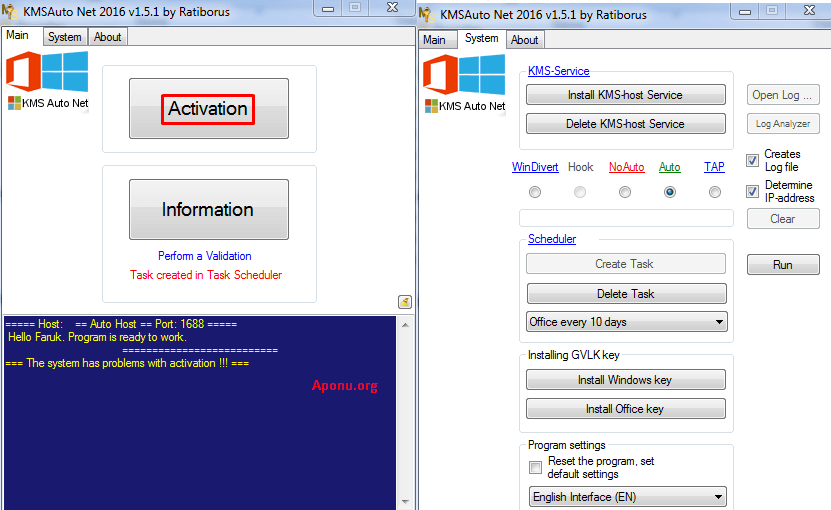Open the Scheduler link
The width and height of the screenshot is (831, 510).
[x=552, y=239]
